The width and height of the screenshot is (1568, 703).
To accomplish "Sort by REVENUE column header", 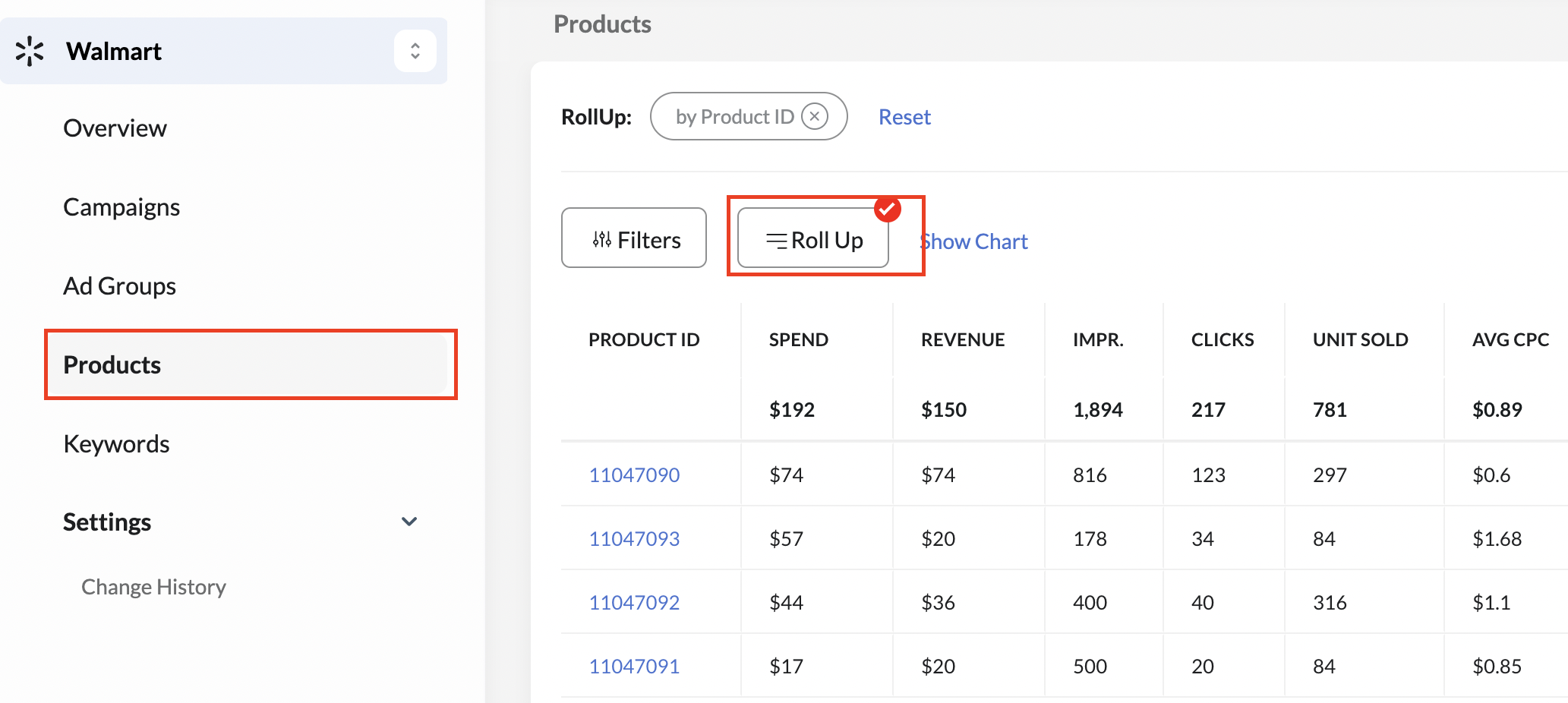I will [x=963, y=340].
